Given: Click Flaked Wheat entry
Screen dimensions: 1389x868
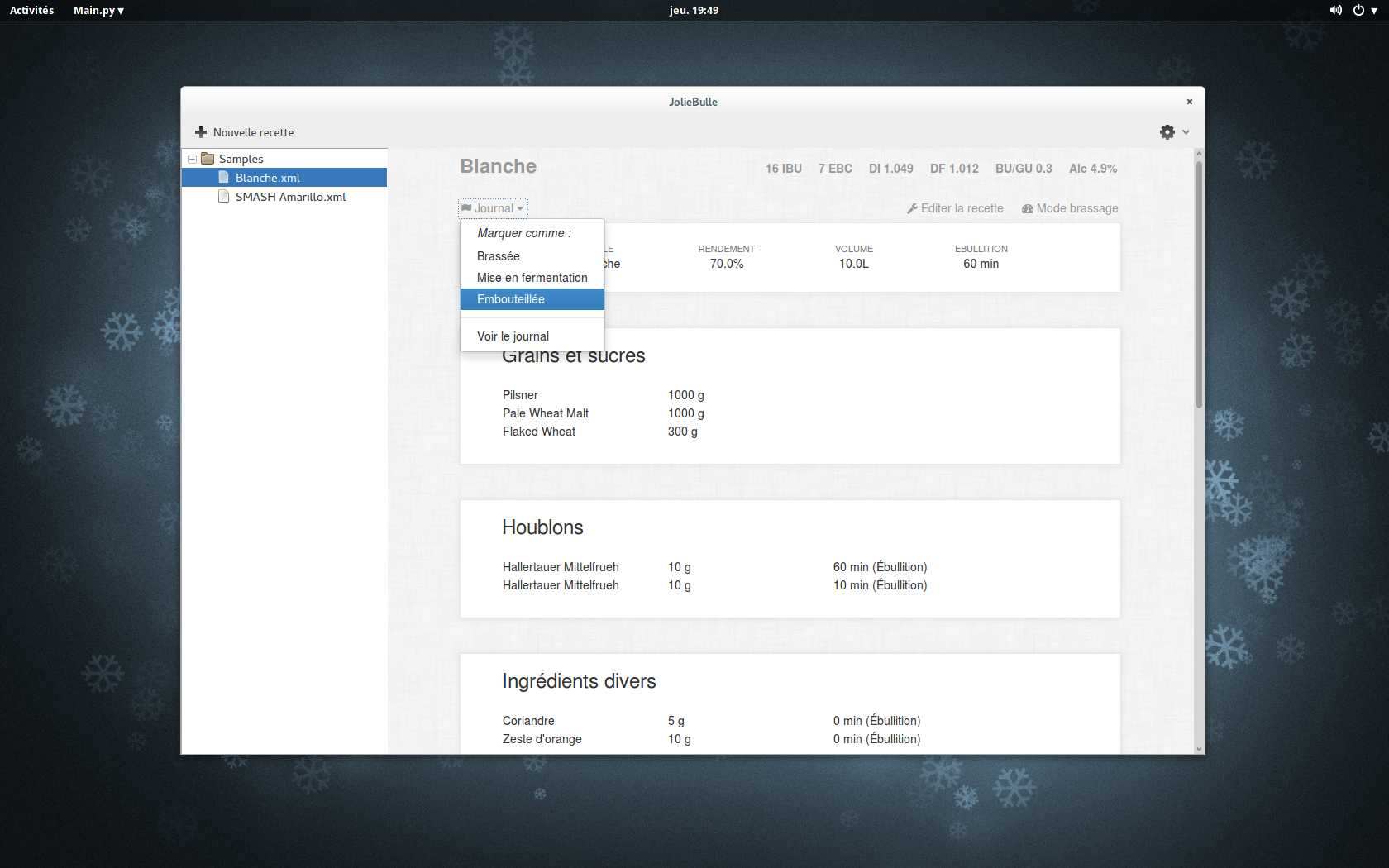Looking at the screenshot, I should pos(539,432).
